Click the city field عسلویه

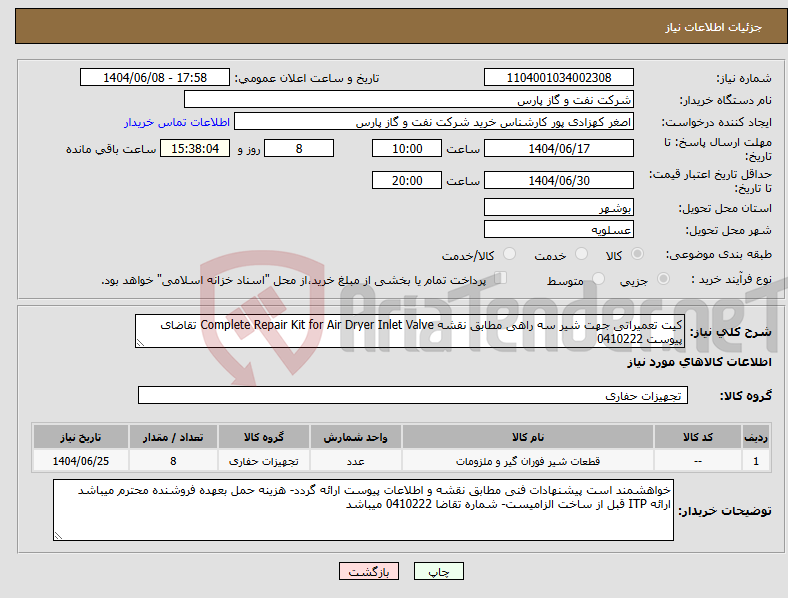558,230
